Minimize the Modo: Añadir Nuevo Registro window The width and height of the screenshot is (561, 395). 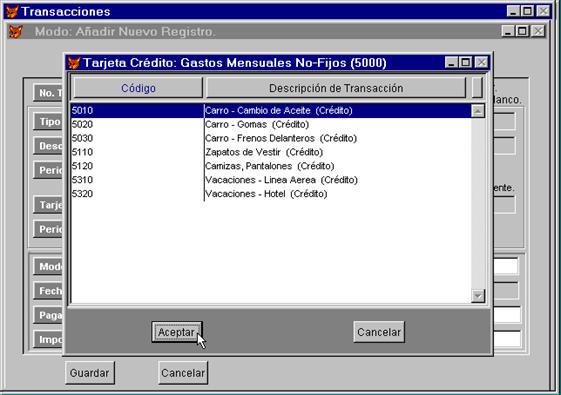click(508, 31)
